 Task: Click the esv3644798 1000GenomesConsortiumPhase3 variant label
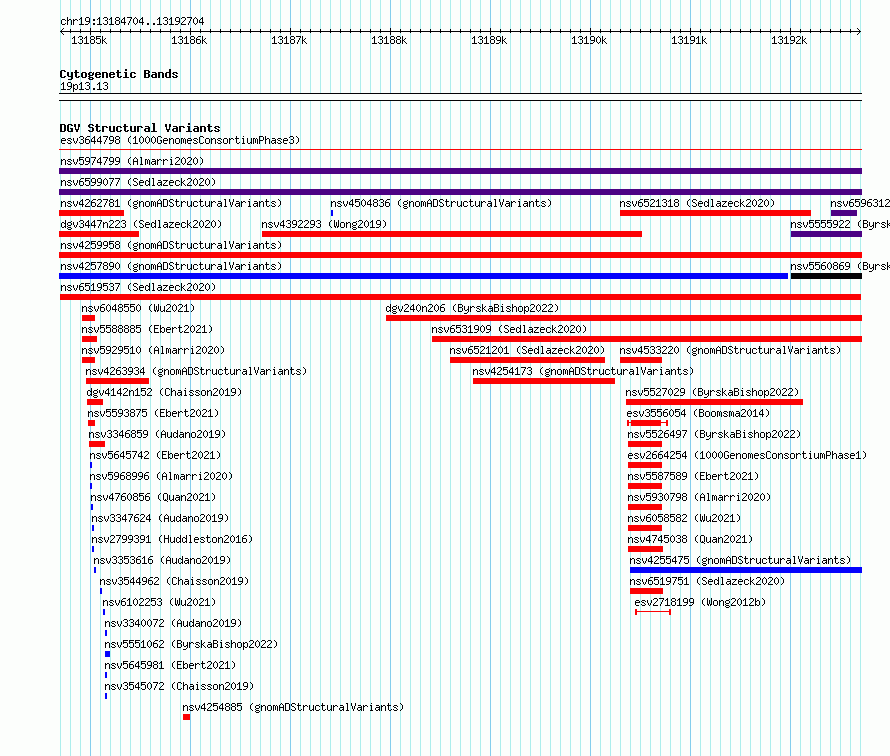pos(180,140)
